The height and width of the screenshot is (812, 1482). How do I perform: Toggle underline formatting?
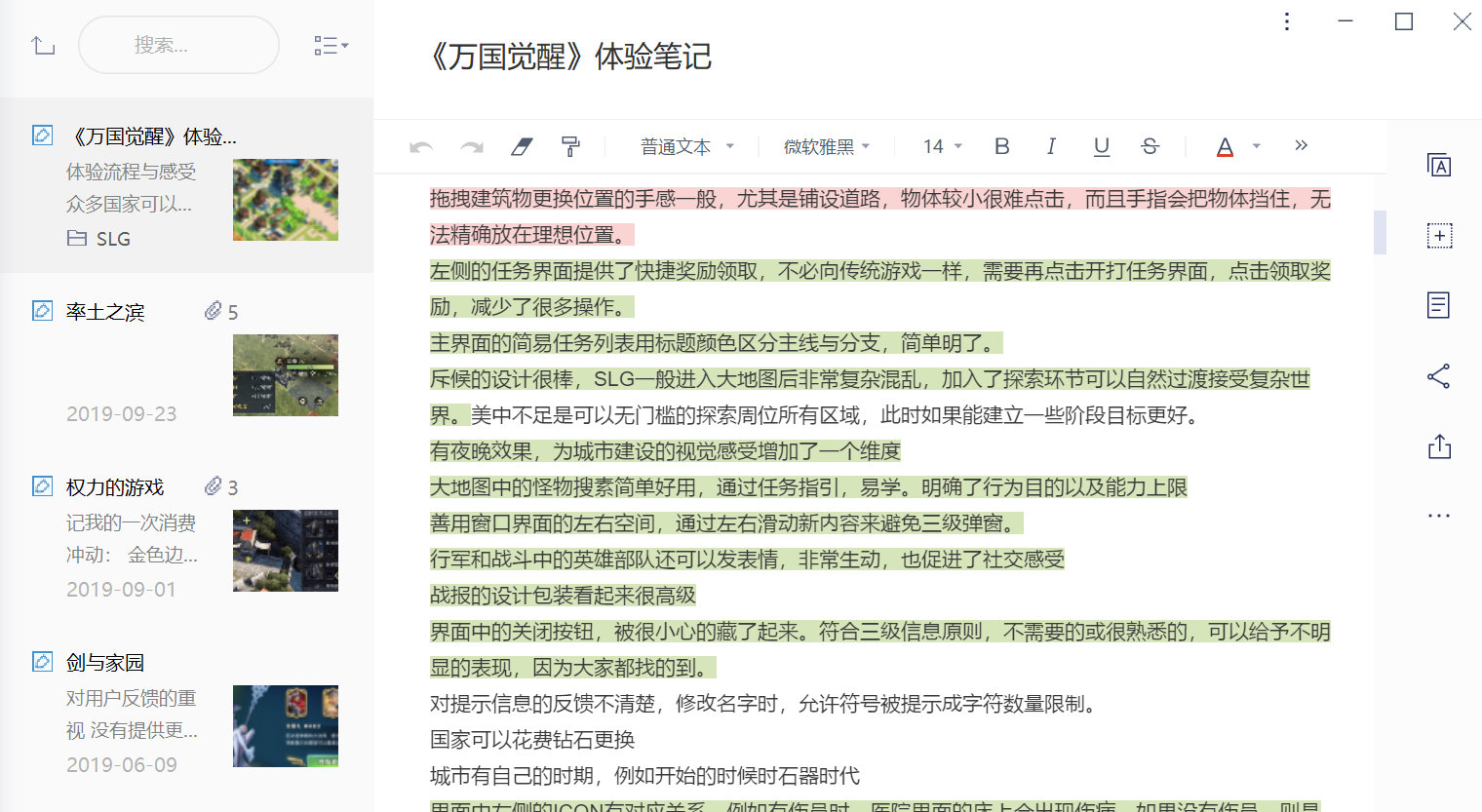[x=1102, y=146]
